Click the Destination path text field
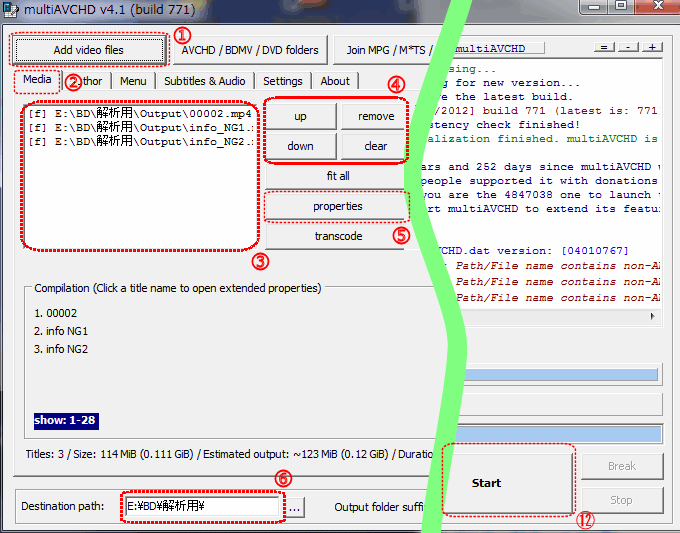The height and width of the screenshot is (533, 680). (200, 507)
